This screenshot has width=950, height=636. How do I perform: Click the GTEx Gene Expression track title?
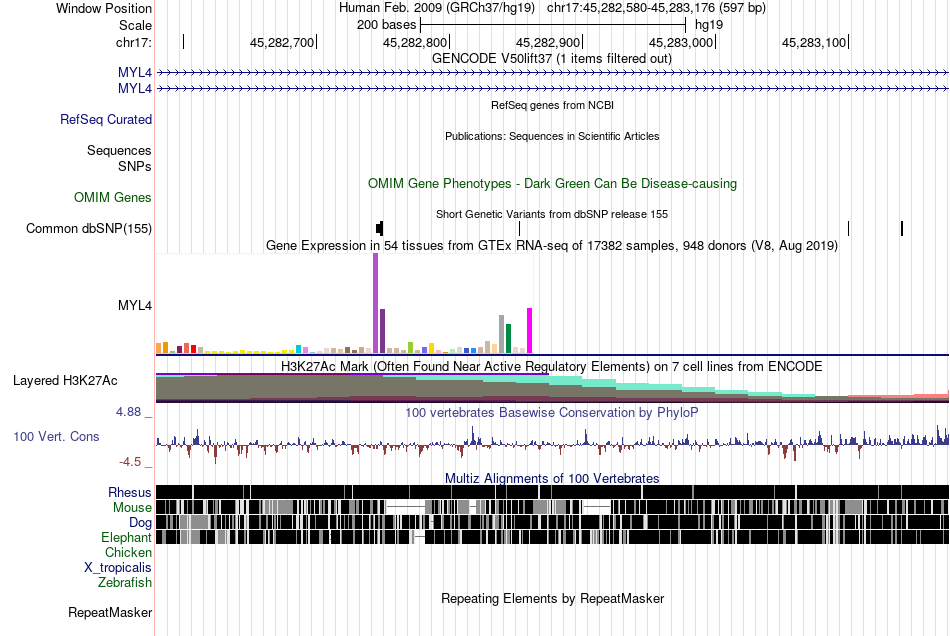point(552,245)
